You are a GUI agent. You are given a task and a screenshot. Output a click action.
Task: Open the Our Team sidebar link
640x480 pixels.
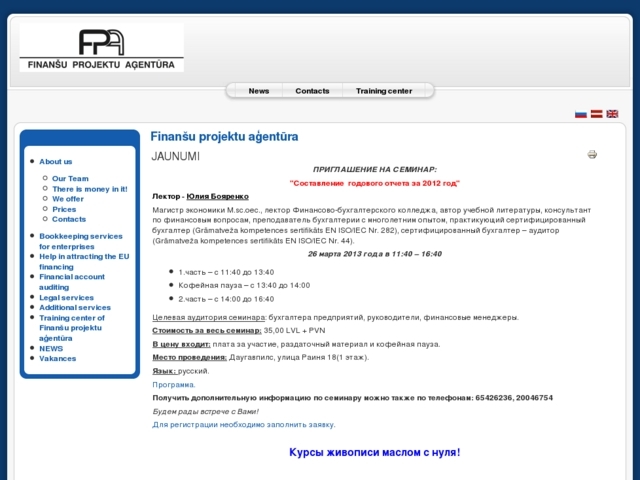pyautogui.click(x=70, y=178)
